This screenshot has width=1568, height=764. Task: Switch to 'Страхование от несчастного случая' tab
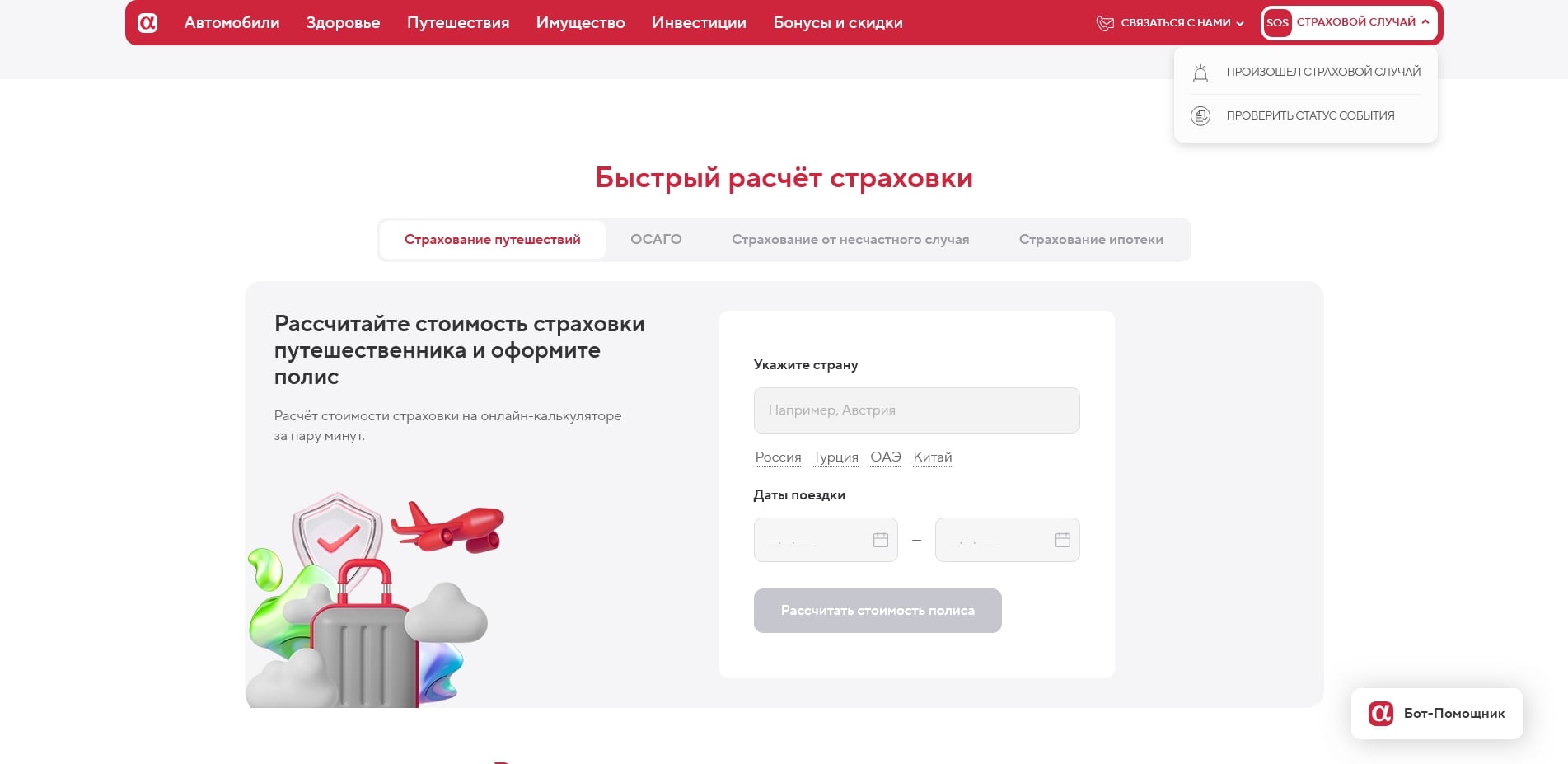850,239
